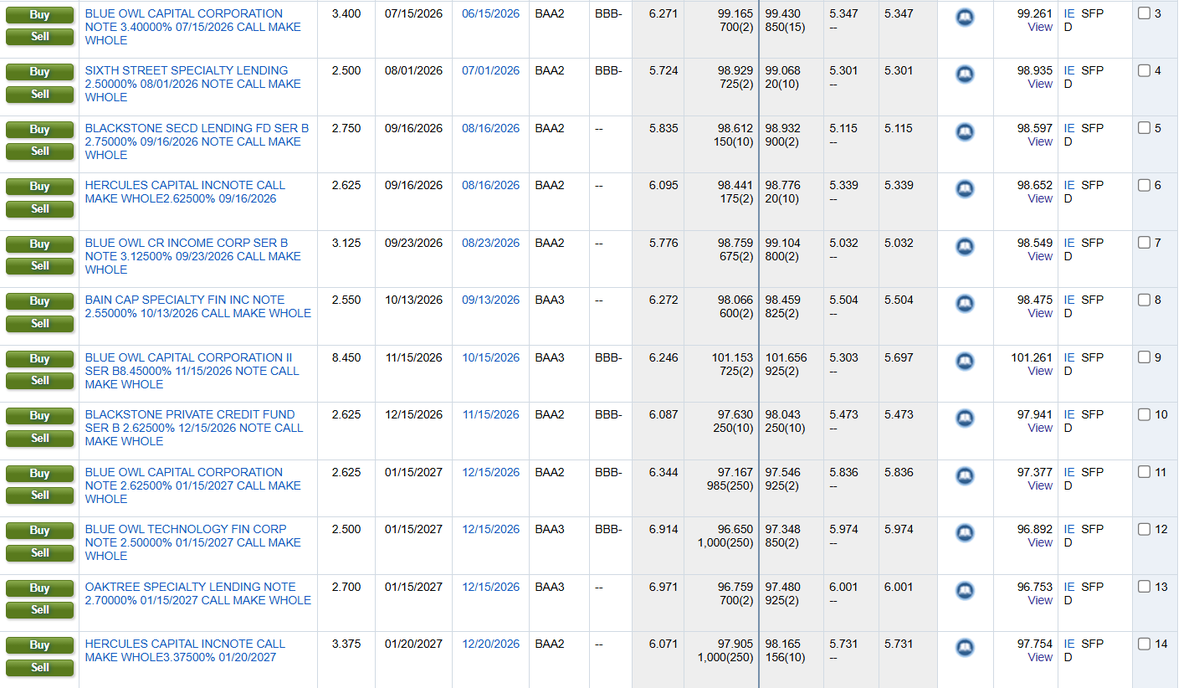Select yield value 6.971
Image resolution: width=1199 pixels, height=688 pixels.
click(664, 586)
